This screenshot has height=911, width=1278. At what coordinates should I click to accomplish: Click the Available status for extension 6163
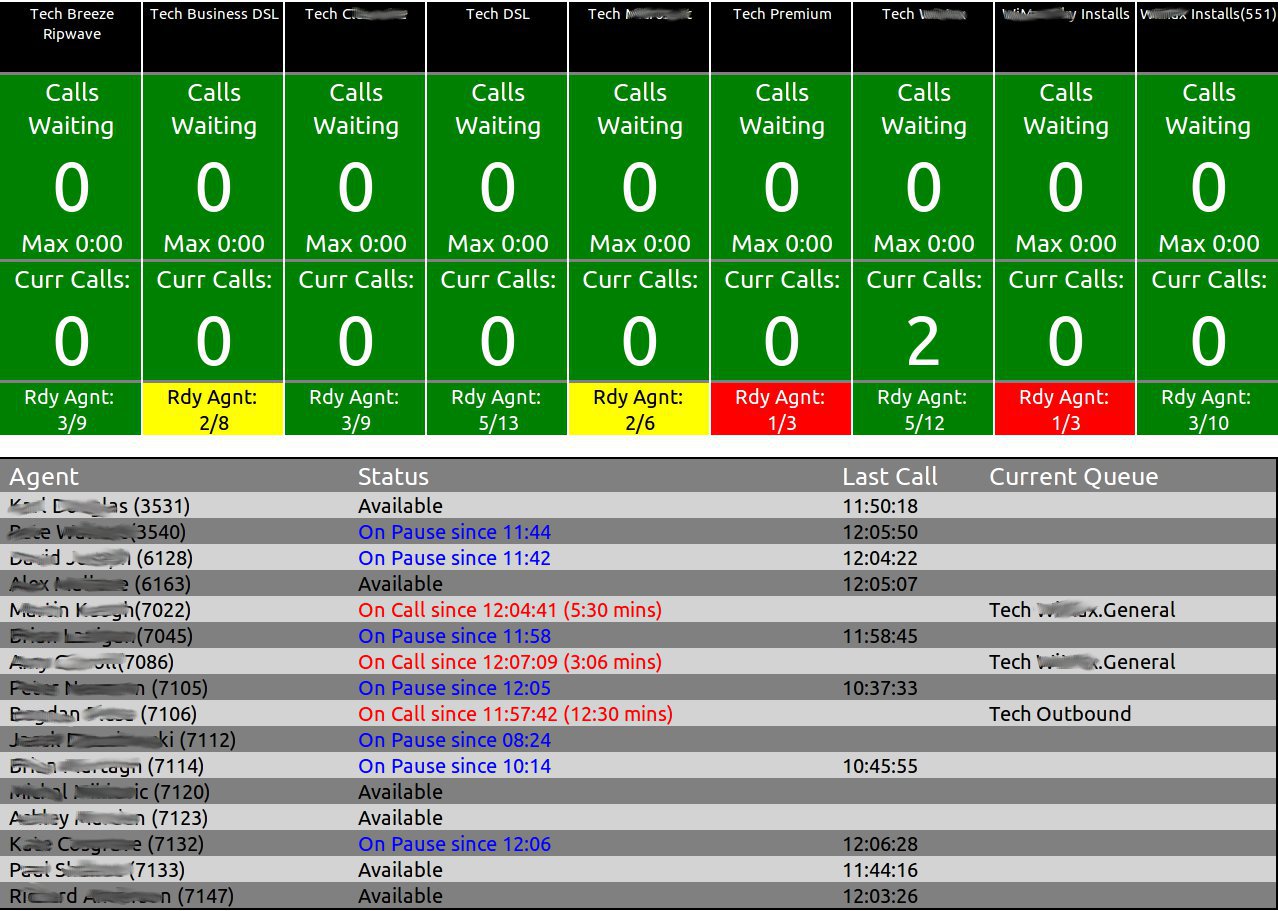click(x=400, y=584)
